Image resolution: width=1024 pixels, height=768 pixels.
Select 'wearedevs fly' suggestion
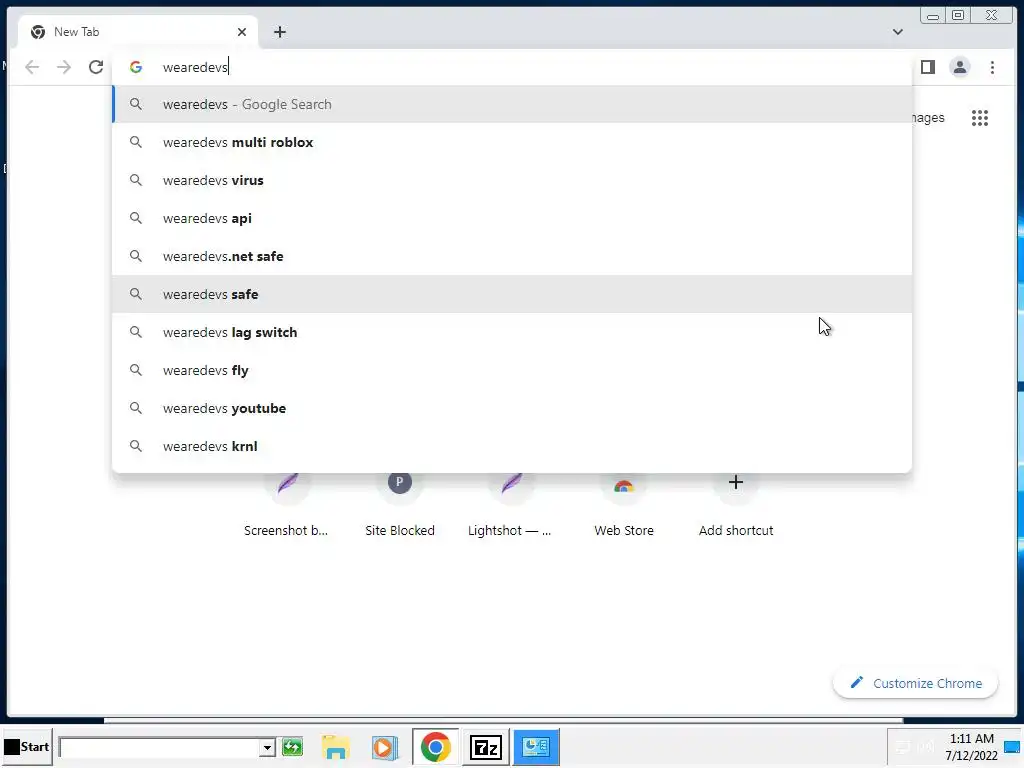click(x=512, y=370)
